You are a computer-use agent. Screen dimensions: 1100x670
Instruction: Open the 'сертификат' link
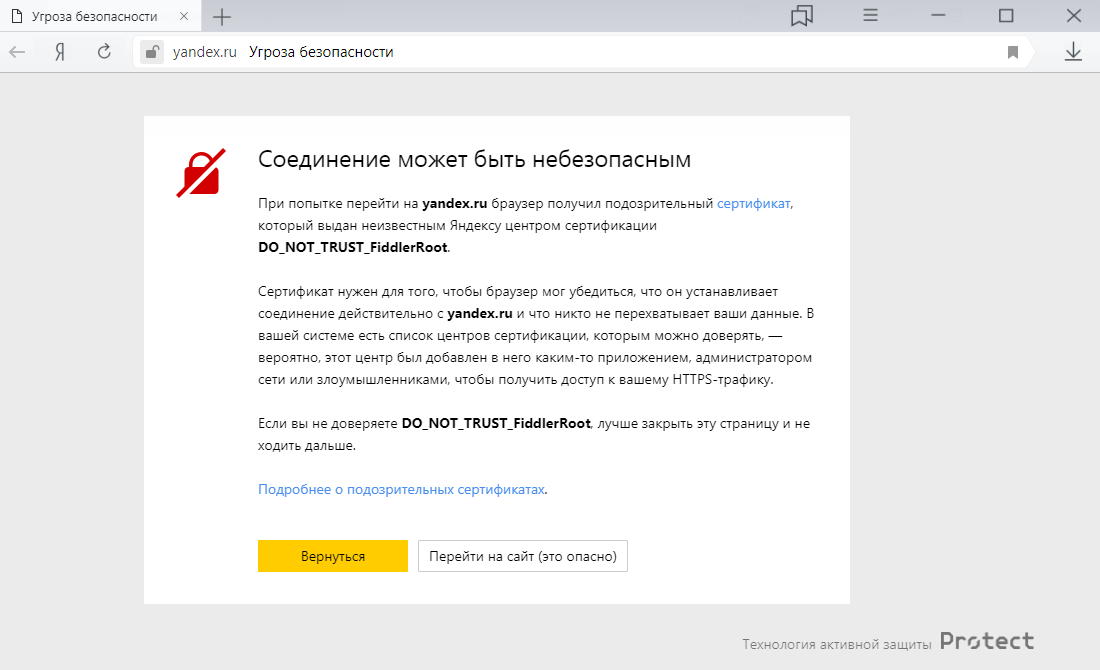pyautogui.click(x=753, y=203)
